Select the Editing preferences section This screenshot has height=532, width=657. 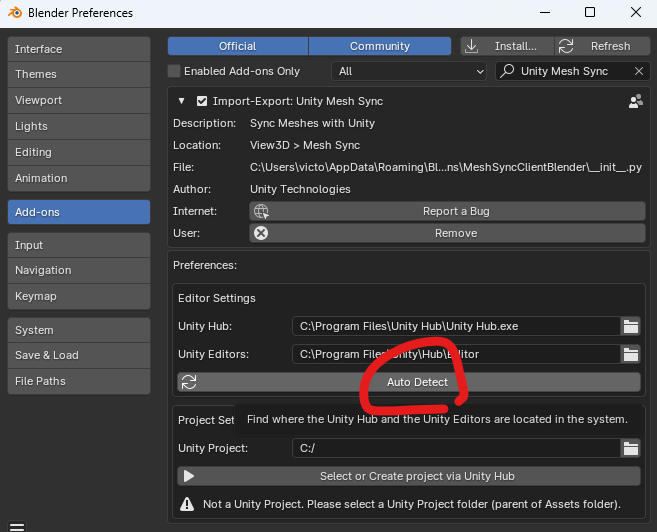click(x=79, y=152)
